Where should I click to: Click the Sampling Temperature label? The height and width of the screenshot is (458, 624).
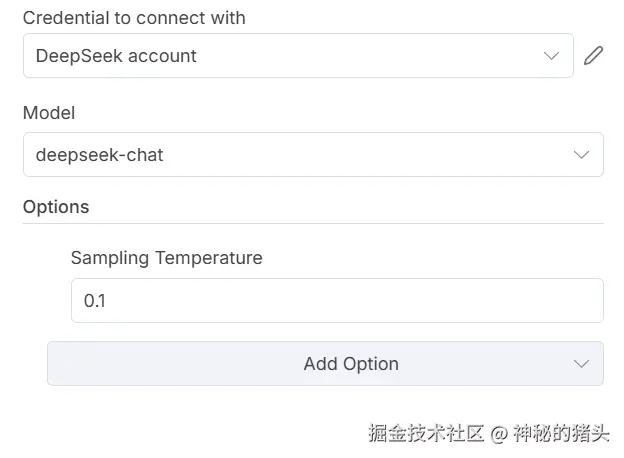click(x=166, y=257)
